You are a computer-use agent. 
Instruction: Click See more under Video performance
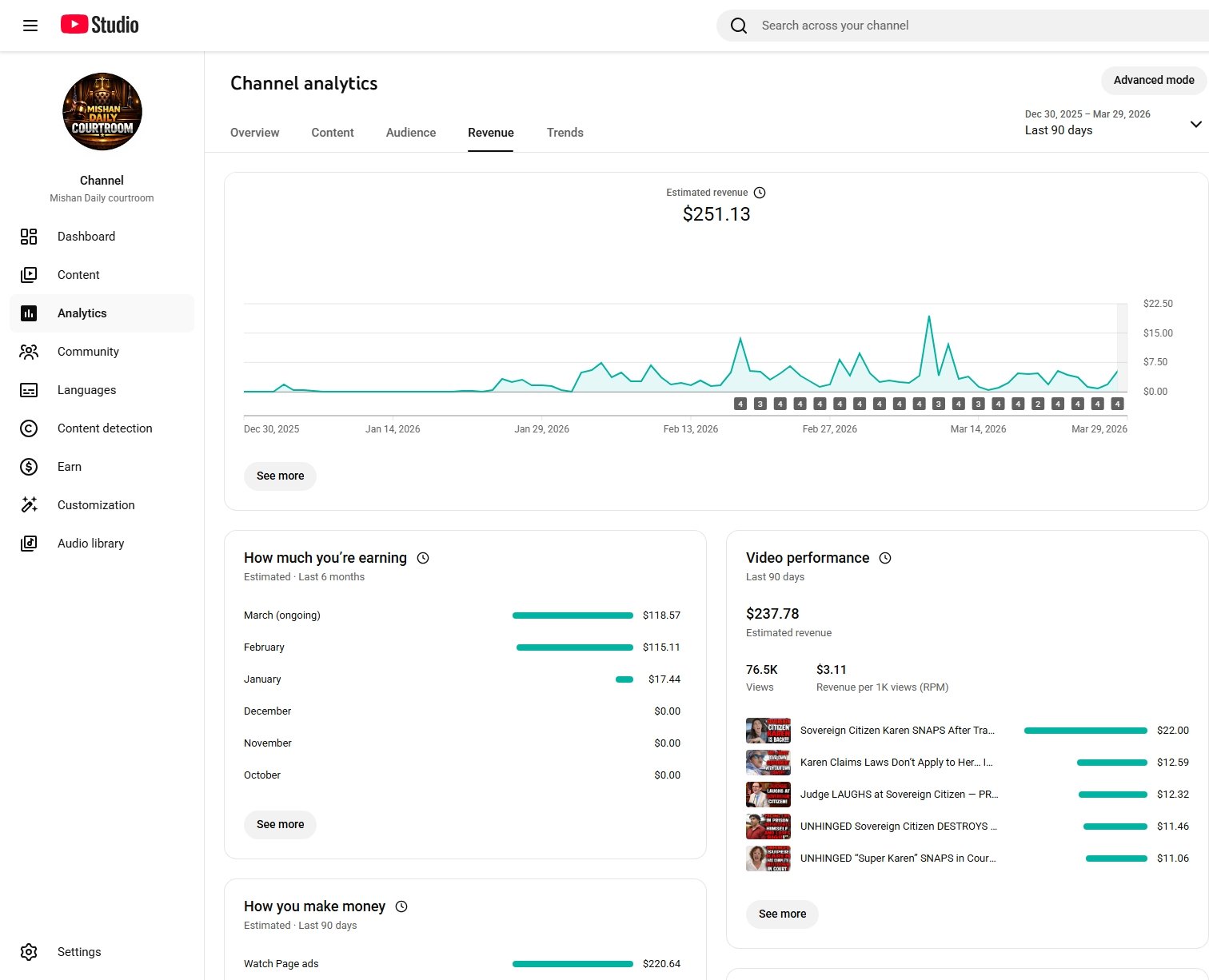coord(782,914)
